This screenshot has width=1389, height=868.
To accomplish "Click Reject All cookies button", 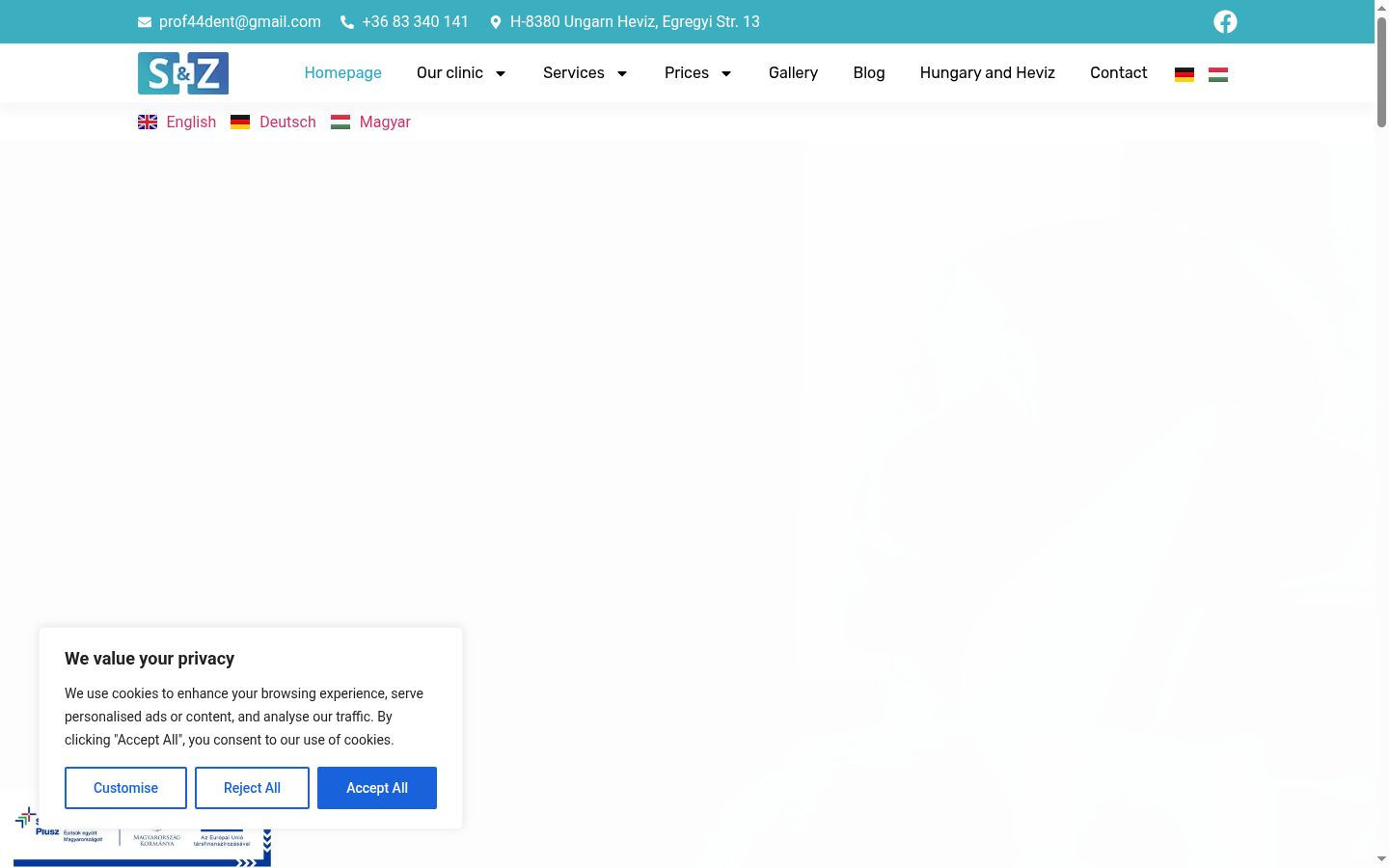I will [252, 788].
